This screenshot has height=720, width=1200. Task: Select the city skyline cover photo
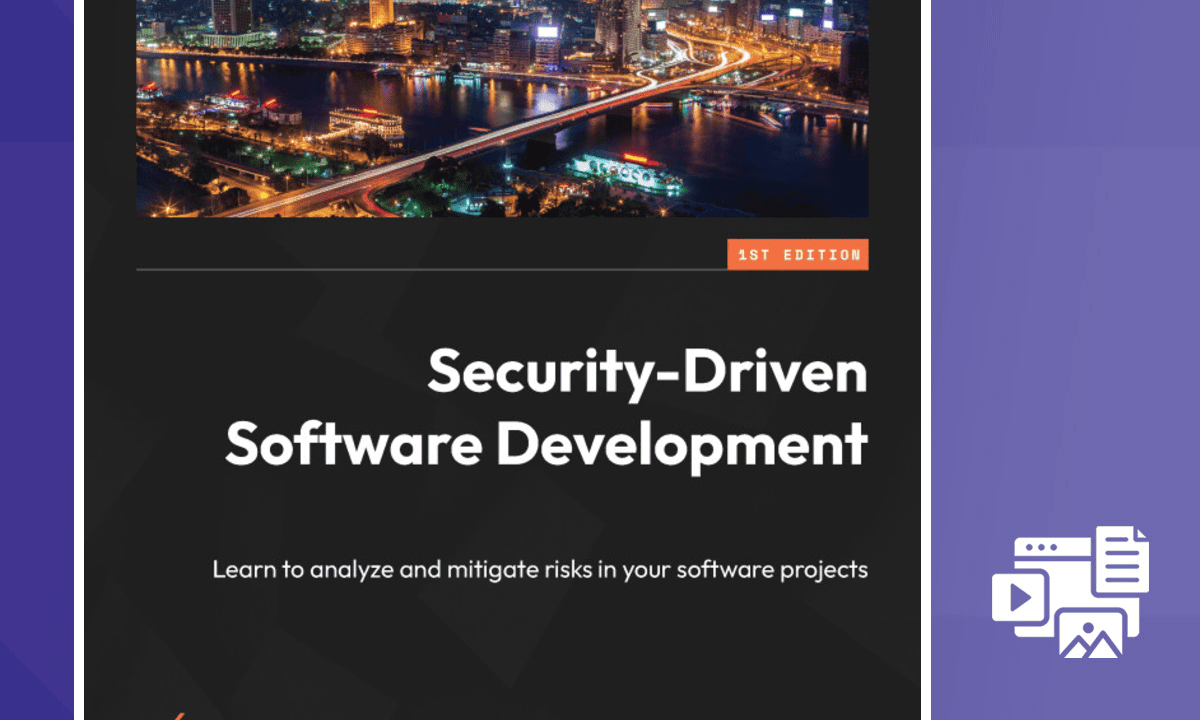502,108
